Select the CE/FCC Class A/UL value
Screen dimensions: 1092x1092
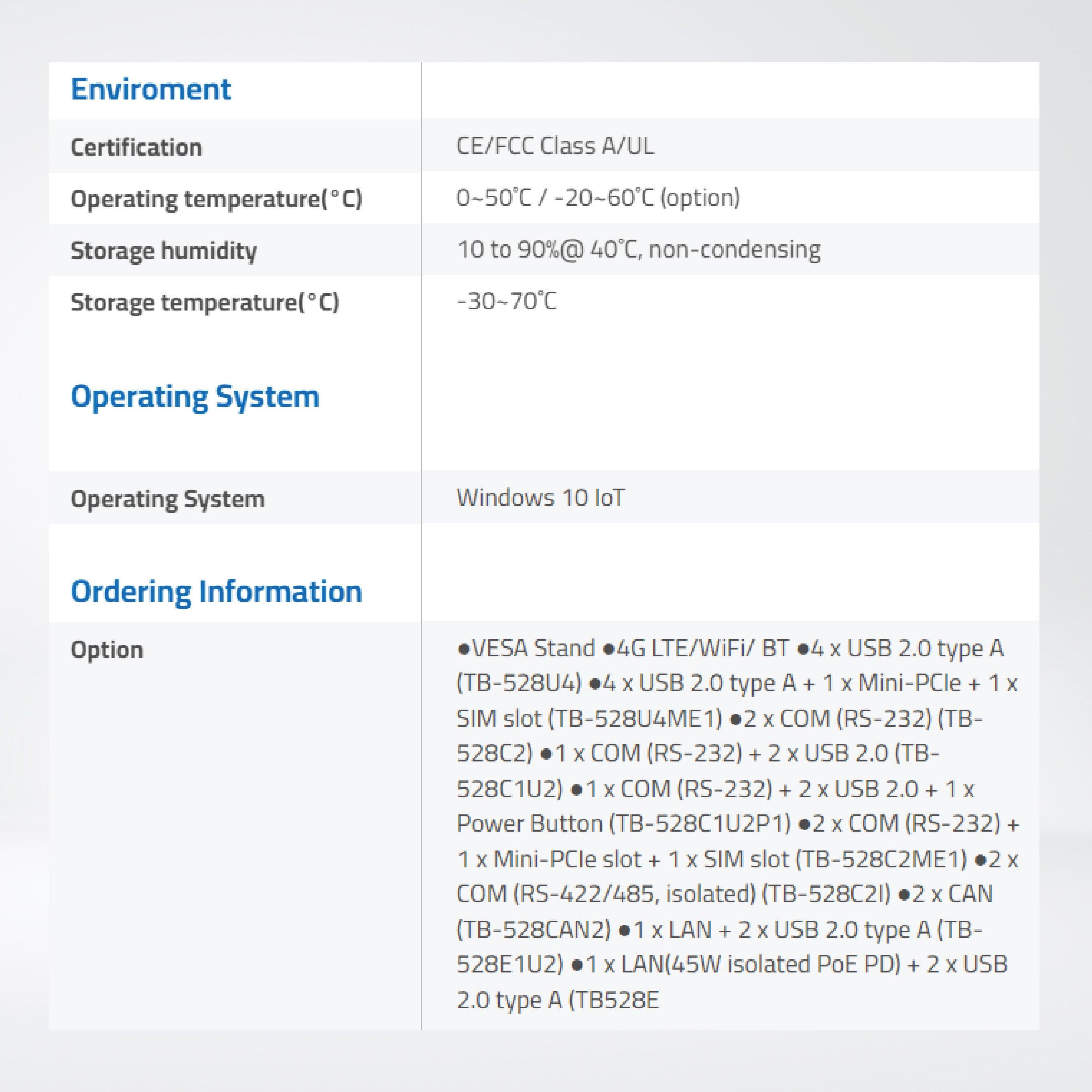555,146
